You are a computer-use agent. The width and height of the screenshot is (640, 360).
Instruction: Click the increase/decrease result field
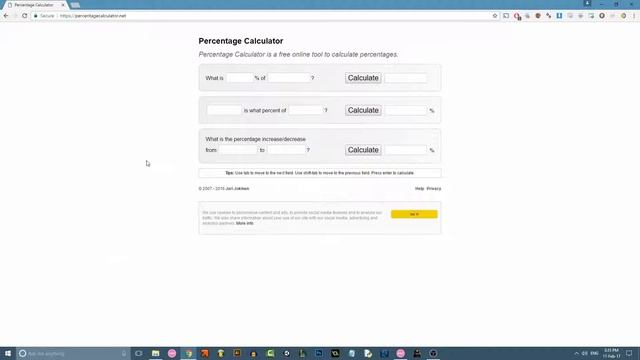click(406, 150)
